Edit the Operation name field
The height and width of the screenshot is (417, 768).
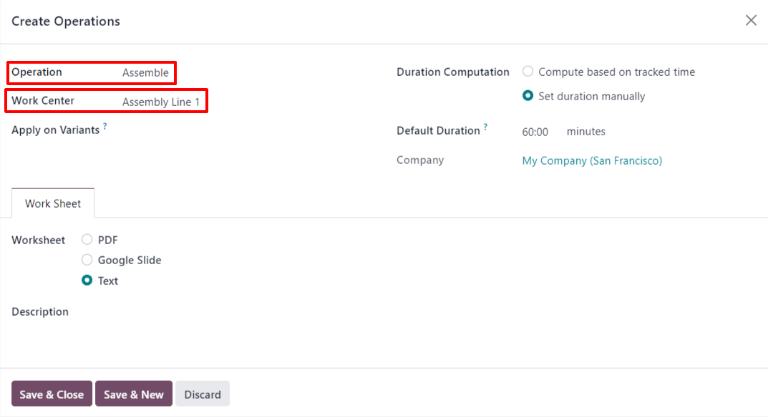click(x=145, y=73)
